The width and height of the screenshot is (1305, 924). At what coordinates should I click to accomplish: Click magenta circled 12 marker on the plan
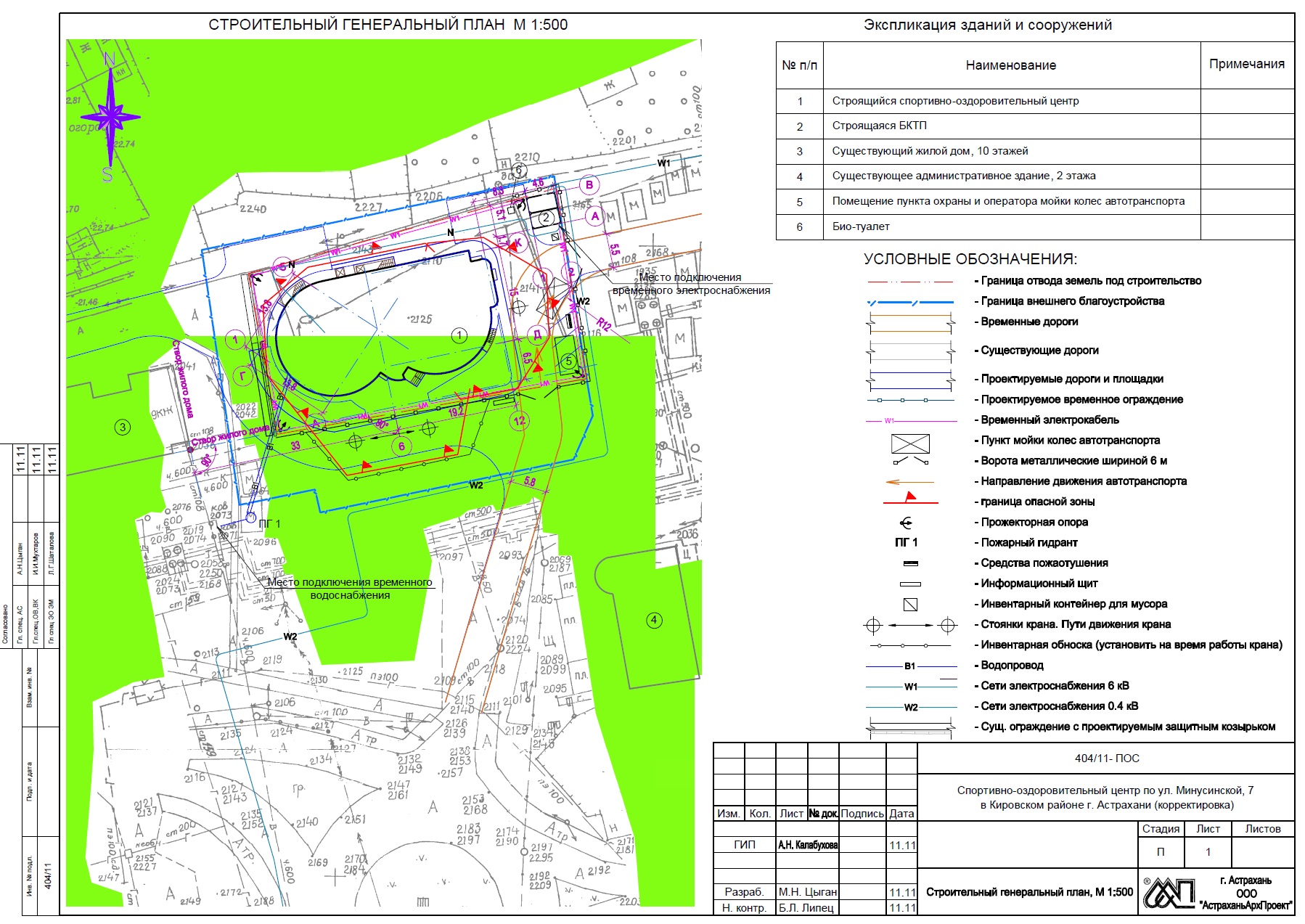[519, 421]
